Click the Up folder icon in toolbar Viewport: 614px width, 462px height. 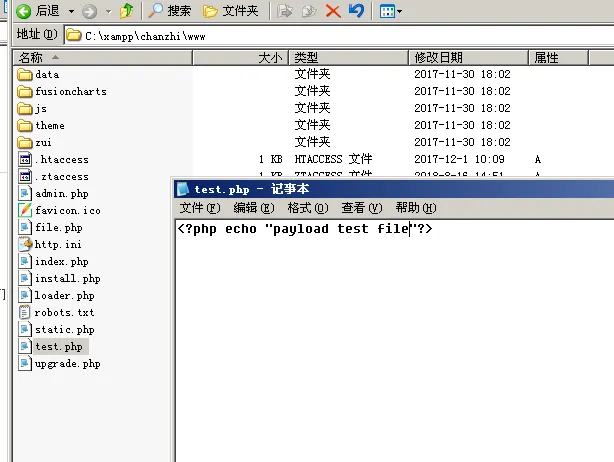point(126,11)
